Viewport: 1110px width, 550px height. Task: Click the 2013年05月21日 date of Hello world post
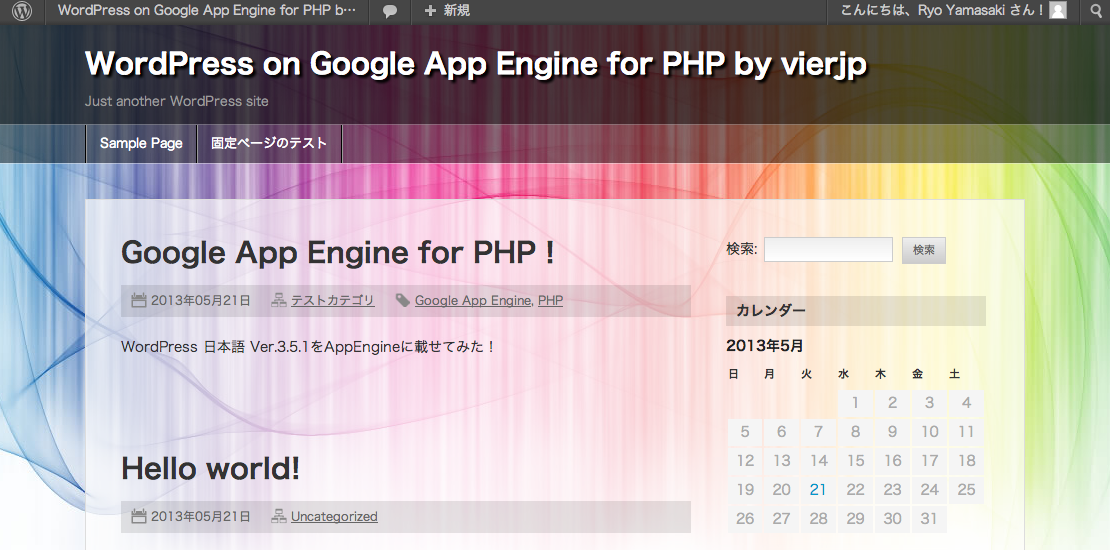point(200,516)
